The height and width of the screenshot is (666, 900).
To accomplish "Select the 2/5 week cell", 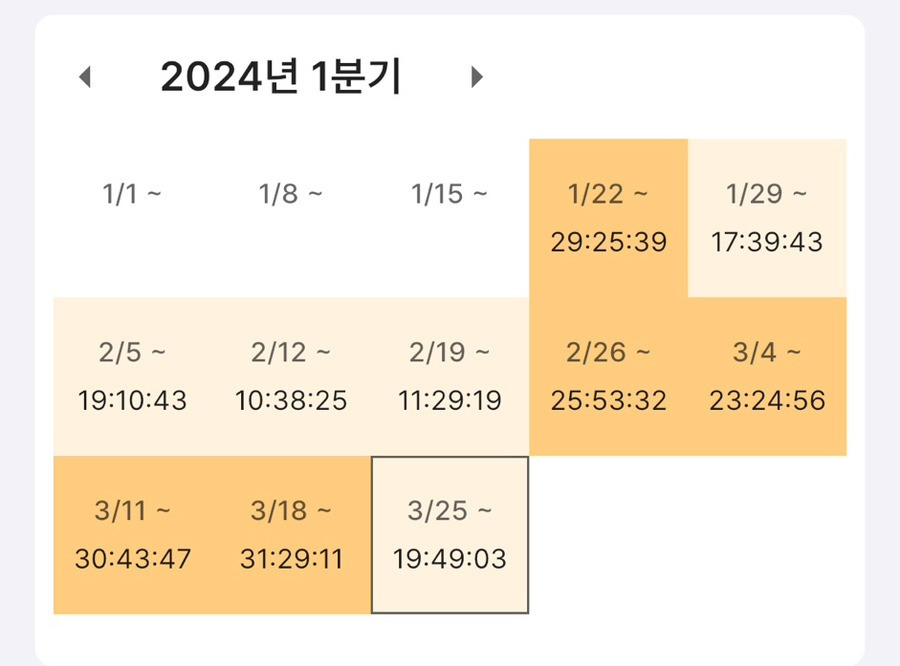I will pyautogui.click(x=132, y=376).
